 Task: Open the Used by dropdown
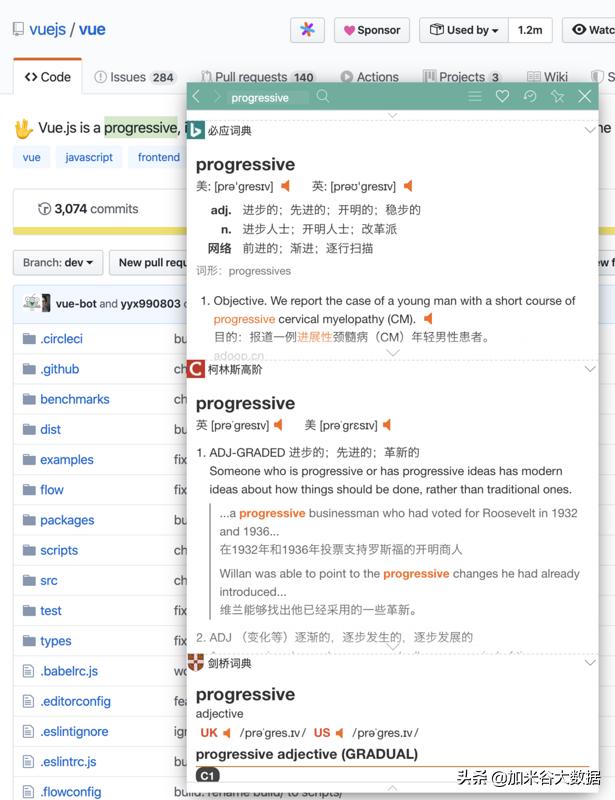click(x=463, y=30)
